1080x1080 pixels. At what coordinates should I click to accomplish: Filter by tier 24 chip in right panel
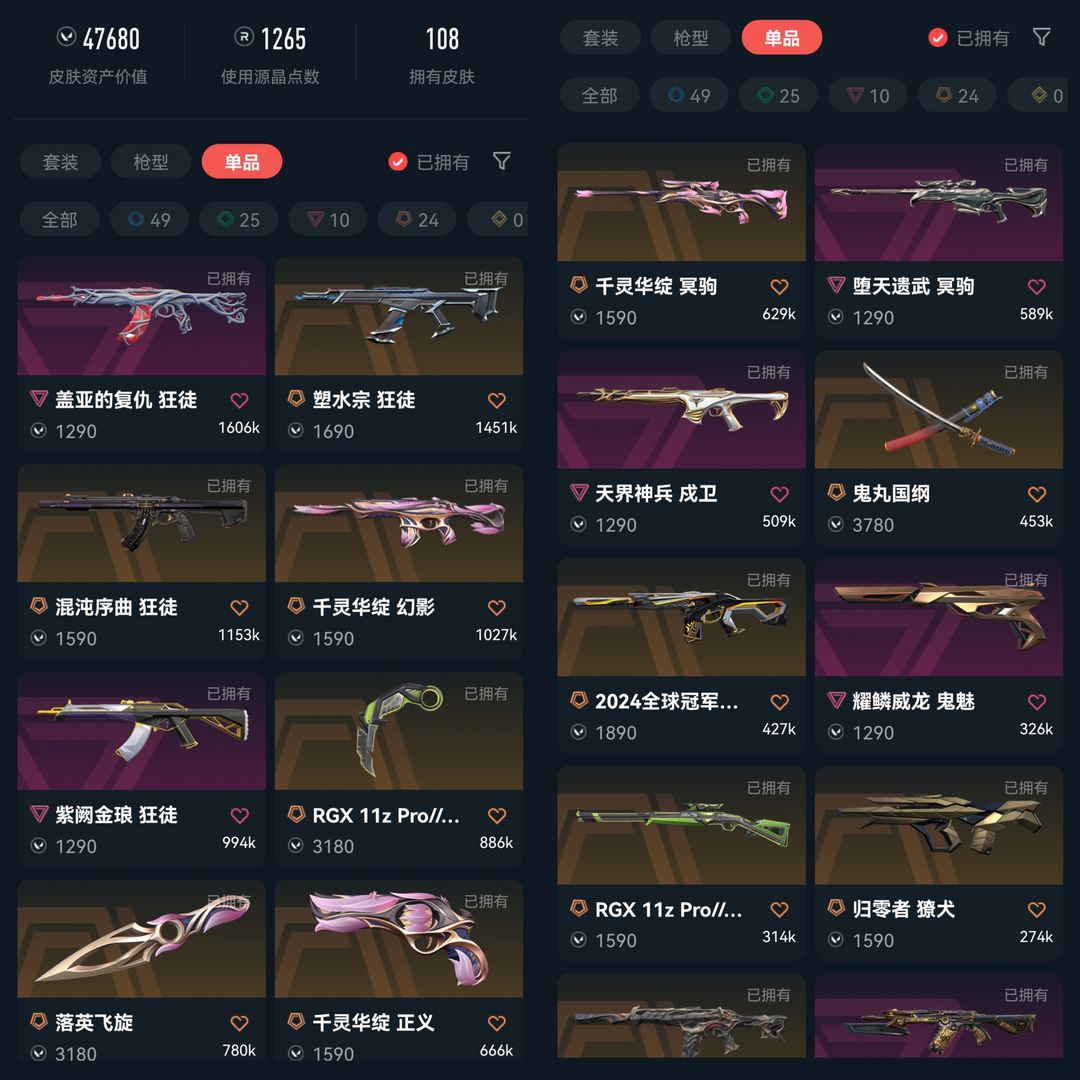click(x=957, y=96)
